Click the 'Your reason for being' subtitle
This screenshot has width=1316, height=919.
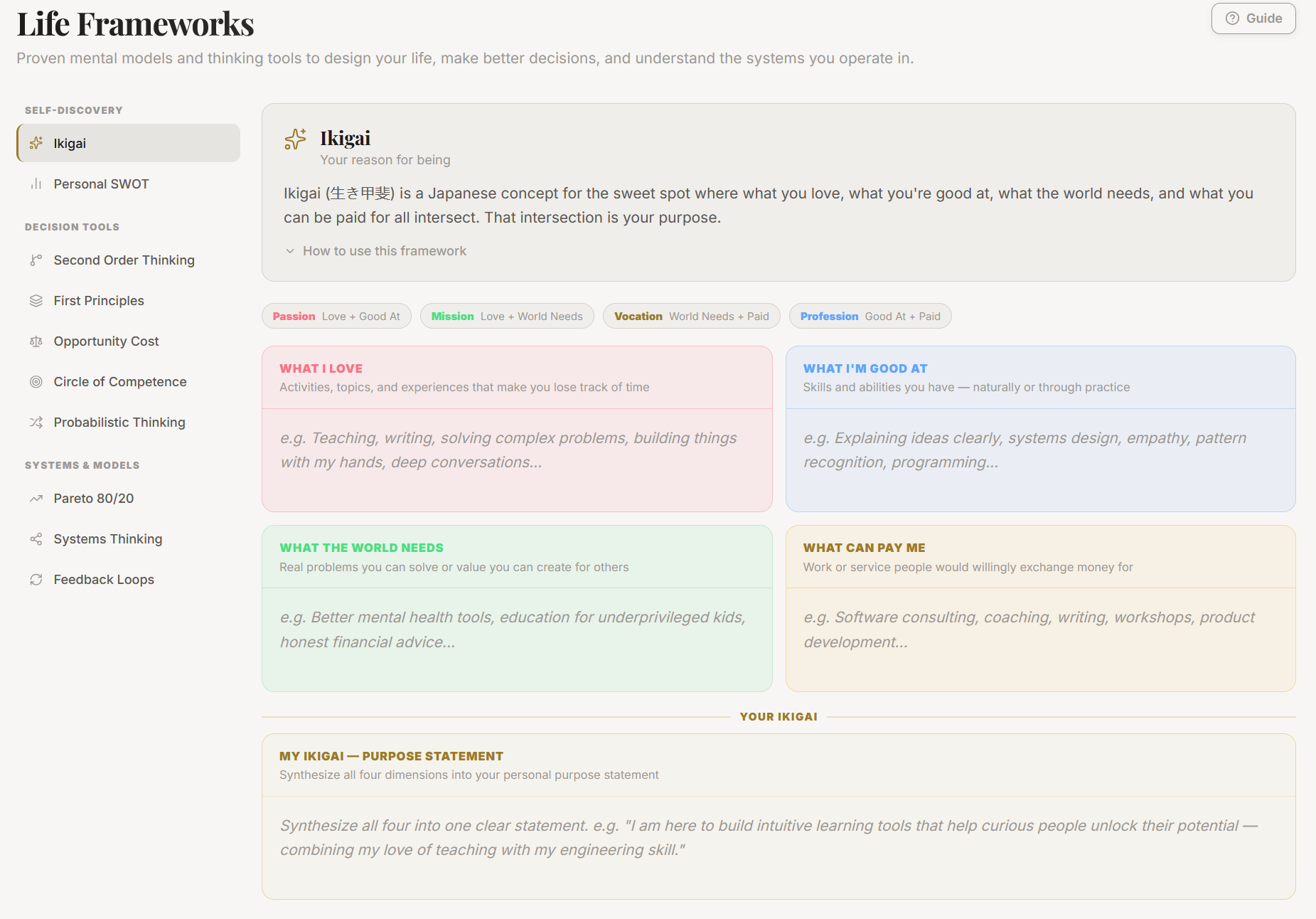click(385, 160)
